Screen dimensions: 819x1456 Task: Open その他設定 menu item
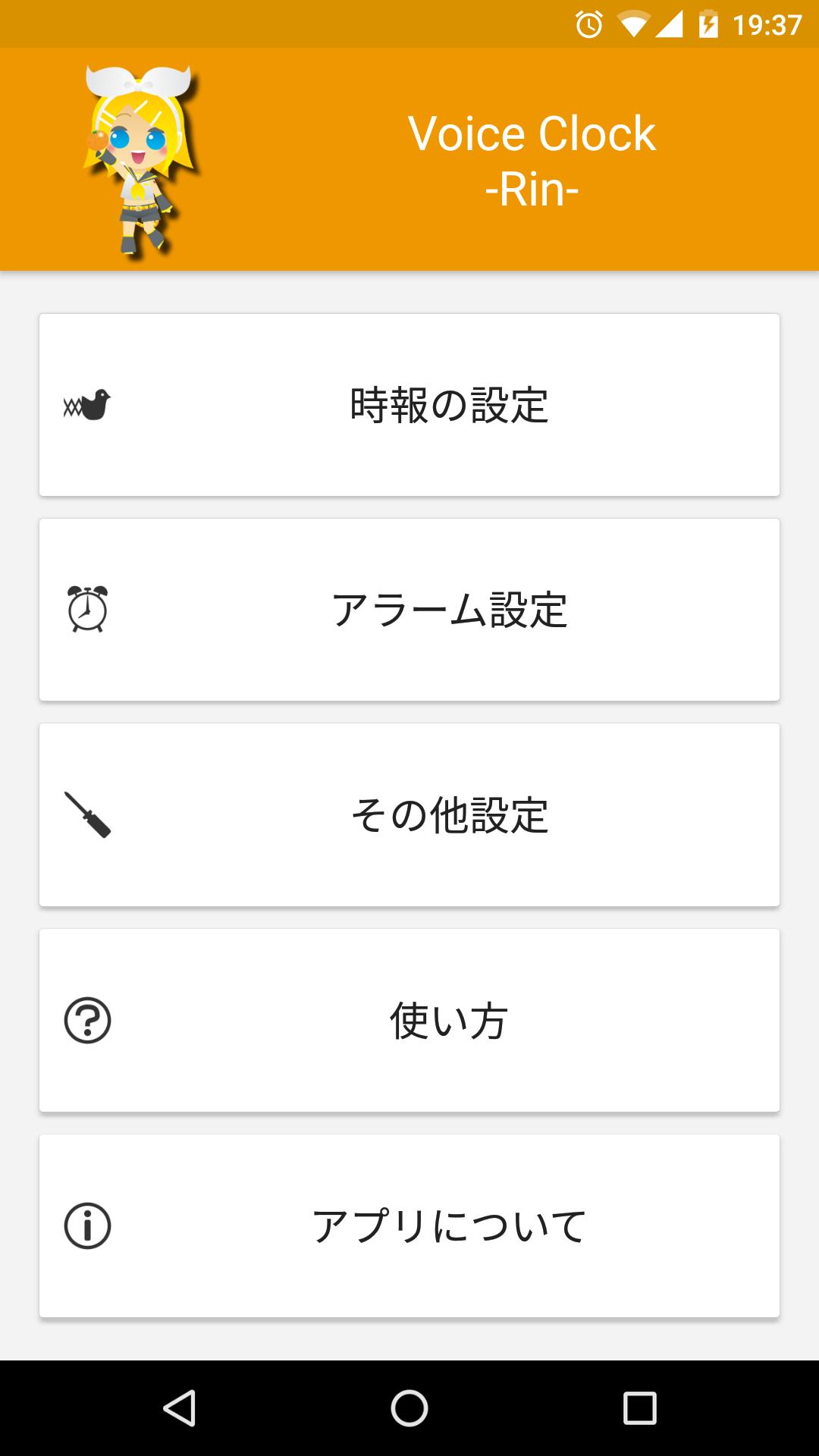click(x=449, y=815)
